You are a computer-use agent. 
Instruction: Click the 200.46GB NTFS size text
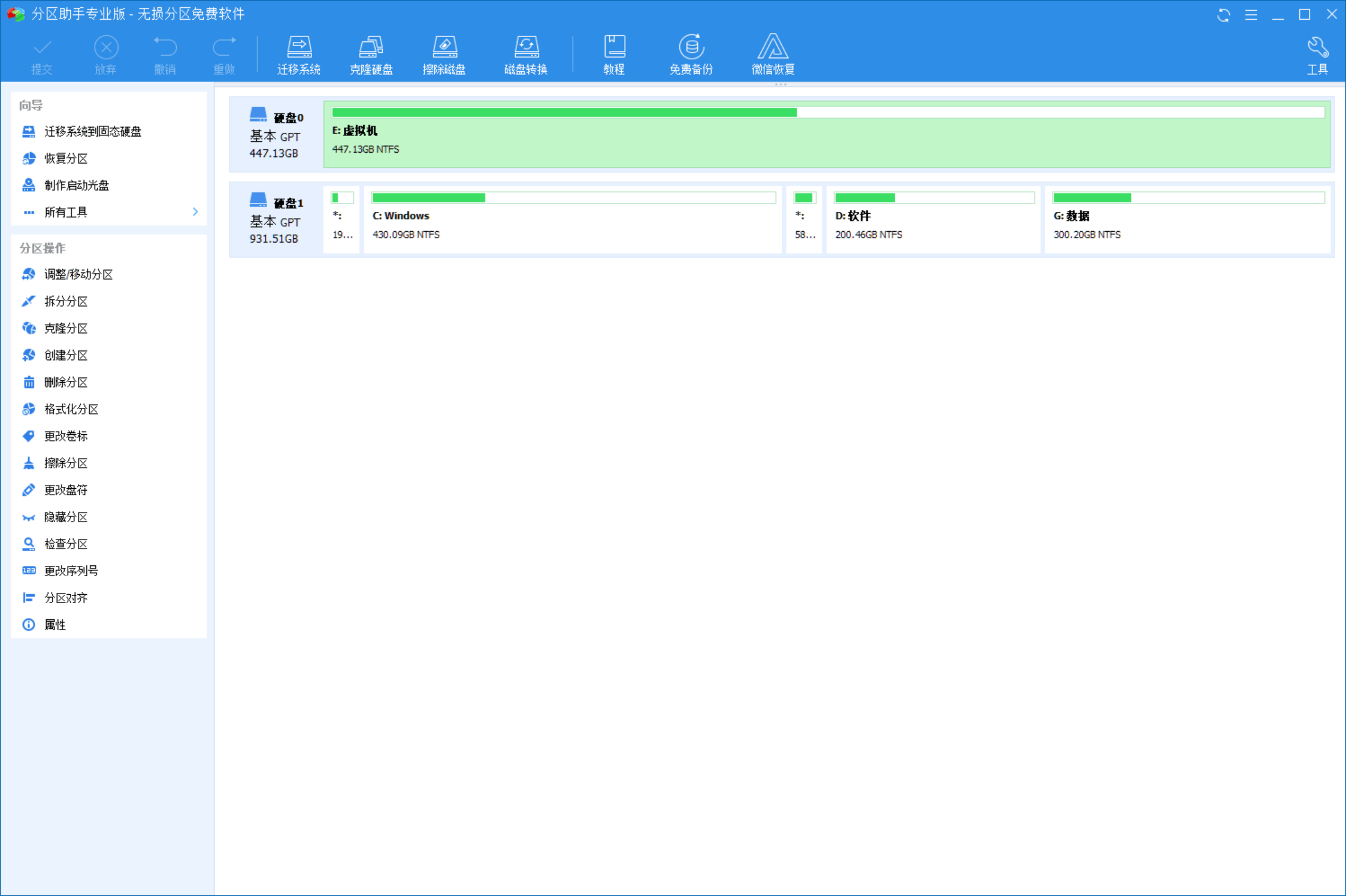tap(869, 235)
